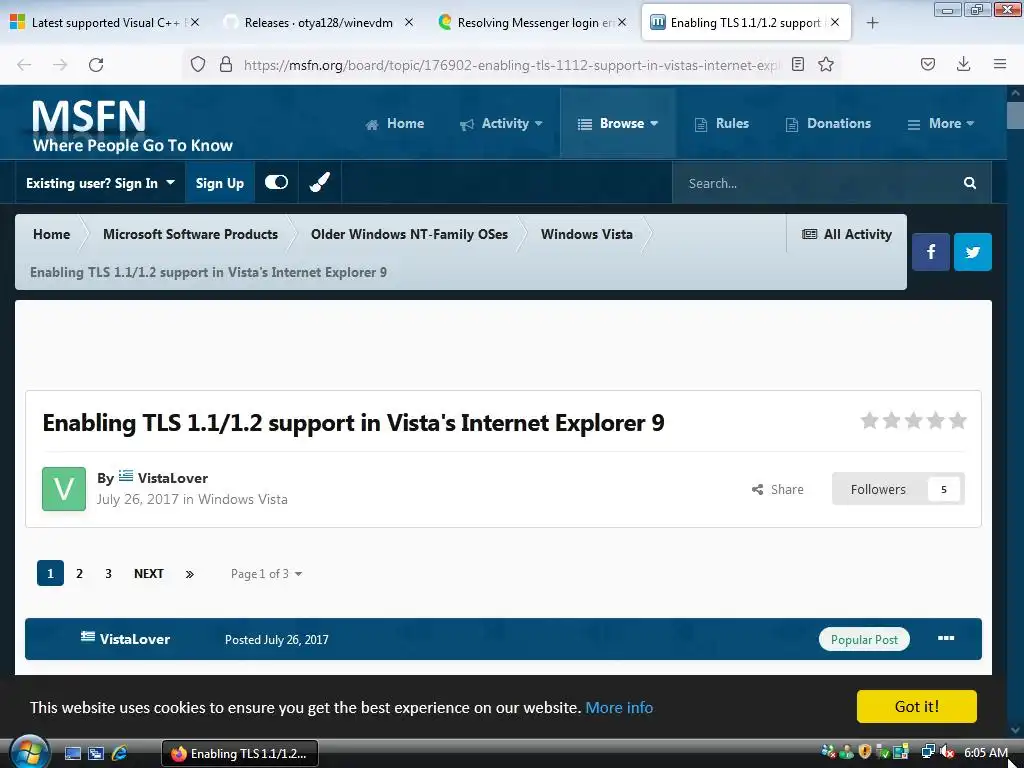
Task: Click the NEXT page link
Action: pos(149,573)
